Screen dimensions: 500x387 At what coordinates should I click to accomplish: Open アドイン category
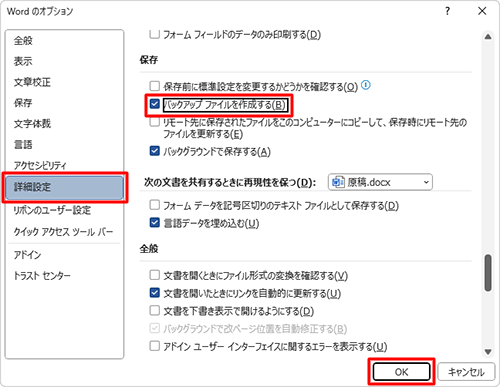pos(64,255)
